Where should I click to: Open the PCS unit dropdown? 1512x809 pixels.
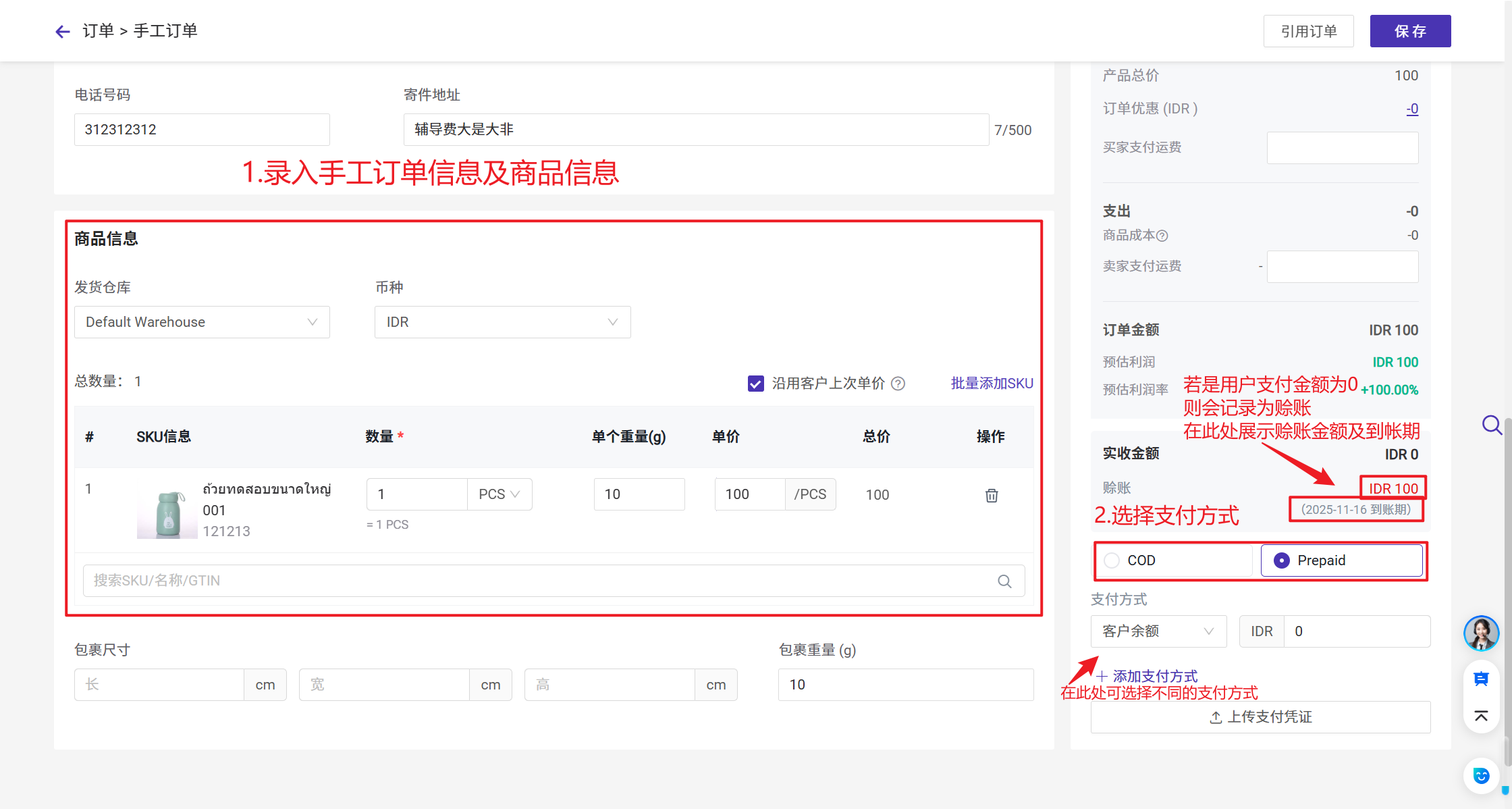click(500, 494)
